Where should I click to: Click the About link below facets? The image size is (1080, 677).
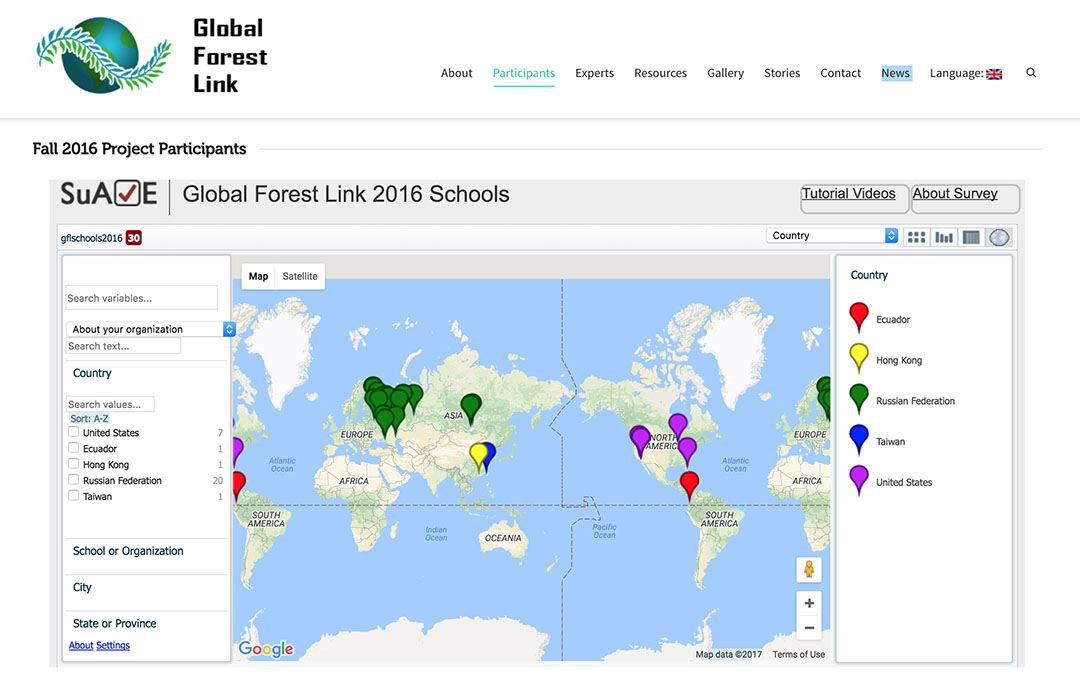(81, 645)
